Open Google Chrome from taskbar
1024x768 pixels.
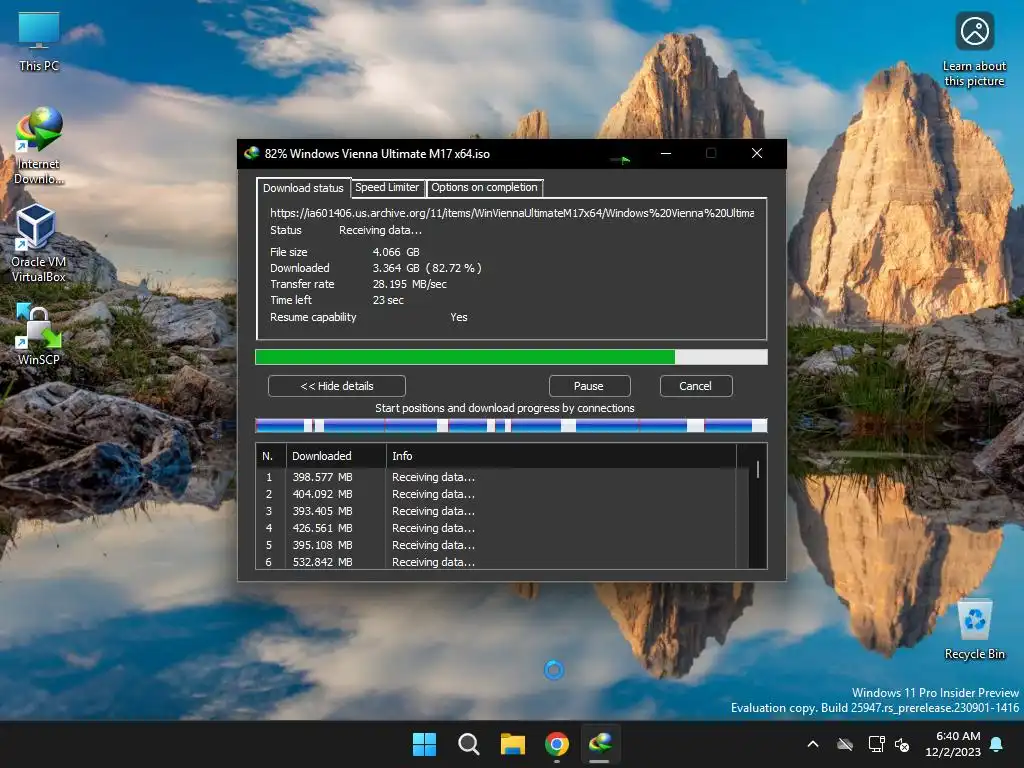click(556, 744)
